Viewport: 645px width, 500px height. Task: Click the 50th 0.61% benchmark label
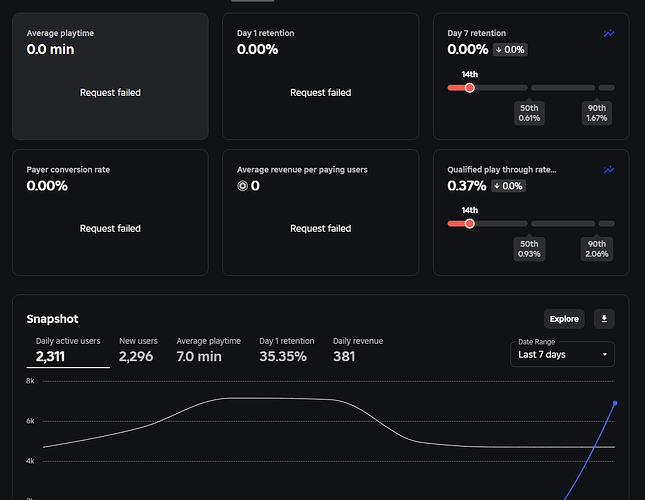click(x=529, y=113)
